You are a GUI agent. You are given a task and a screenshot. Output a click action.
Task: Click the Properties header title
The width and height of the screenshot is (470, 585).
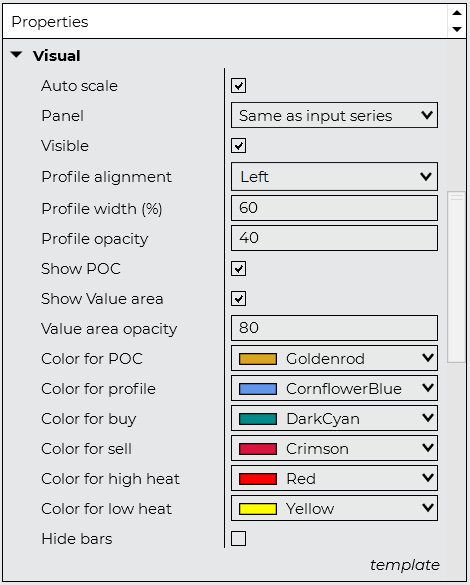pos(50,22)
